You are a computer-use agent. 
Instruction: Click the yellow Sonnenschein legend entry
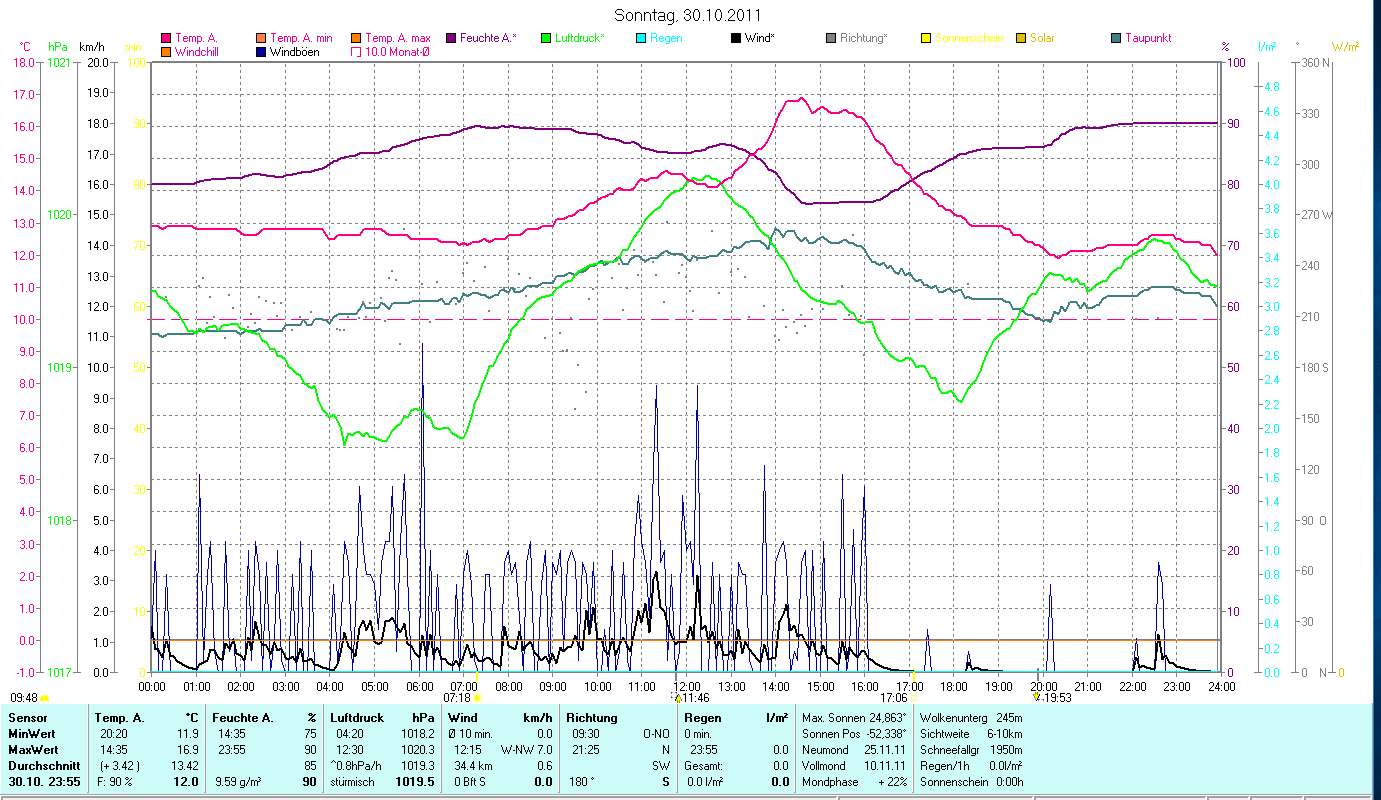(x=961, y=38)
